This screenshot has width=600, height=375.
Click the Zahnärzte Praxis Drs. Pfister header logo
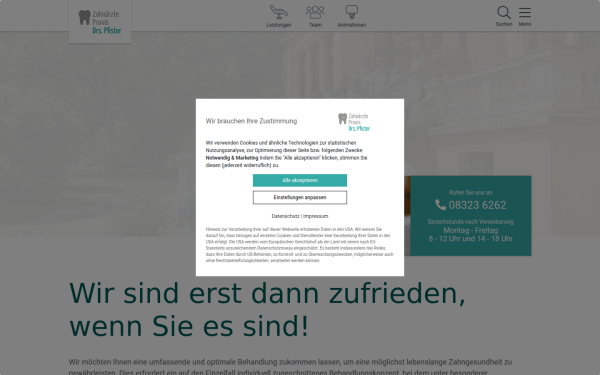[x=100, y=22]
